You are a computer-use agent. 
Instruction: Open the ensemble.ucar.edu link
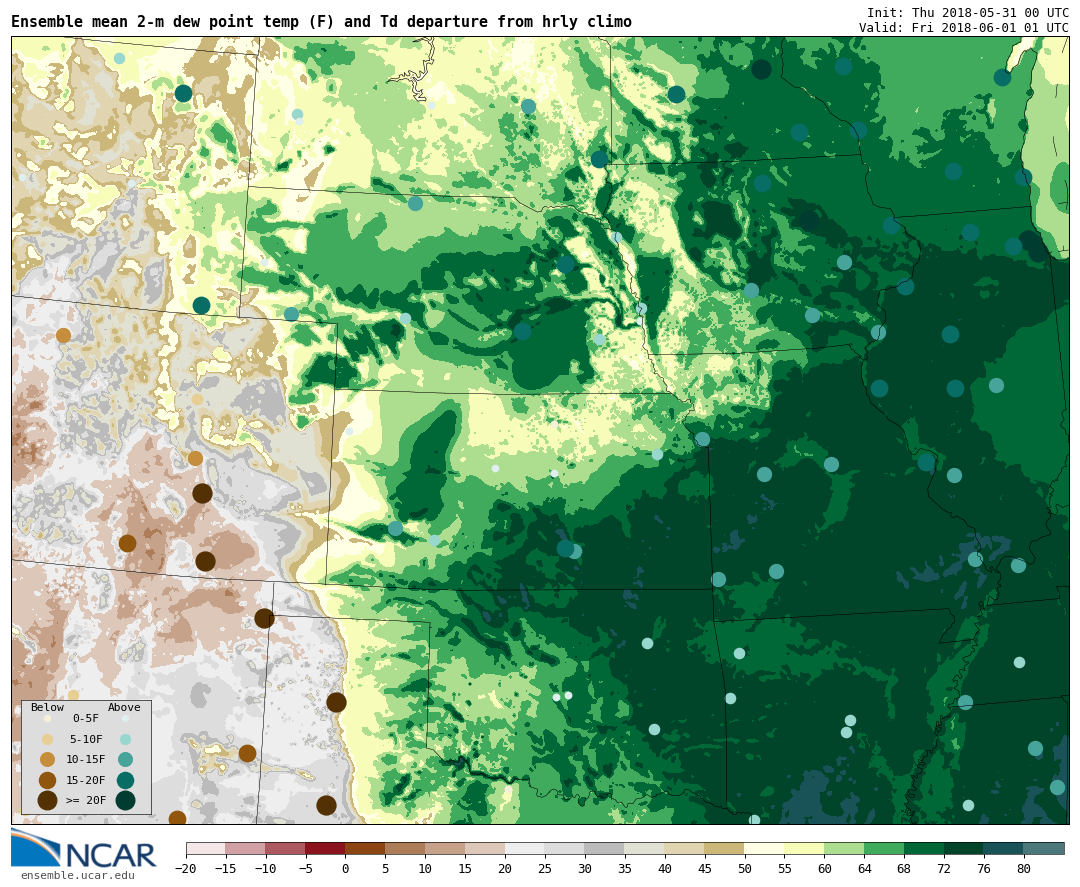77,875
